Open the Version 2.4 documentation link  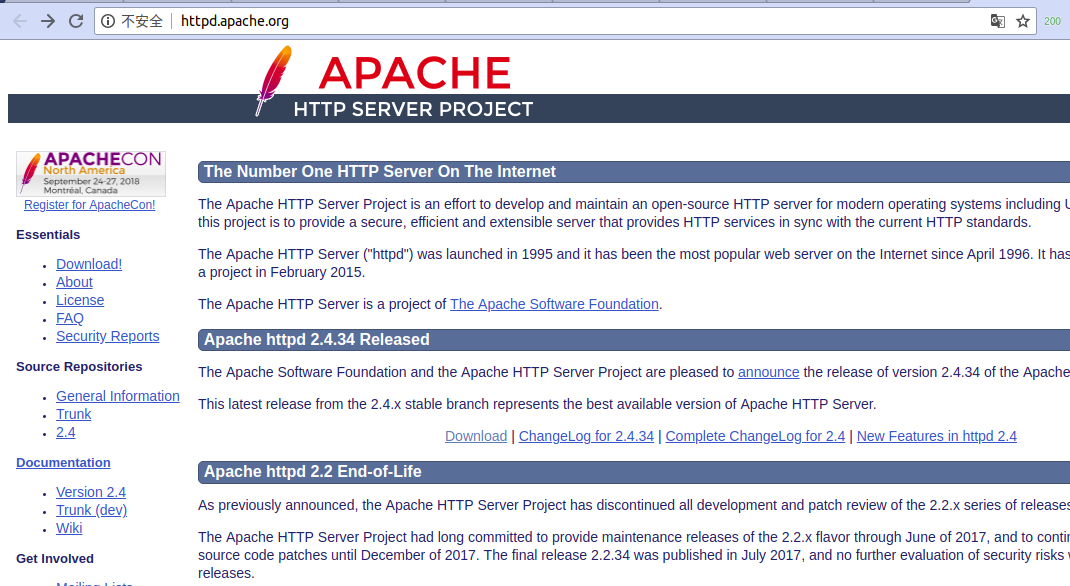click(x=91, y=492)
